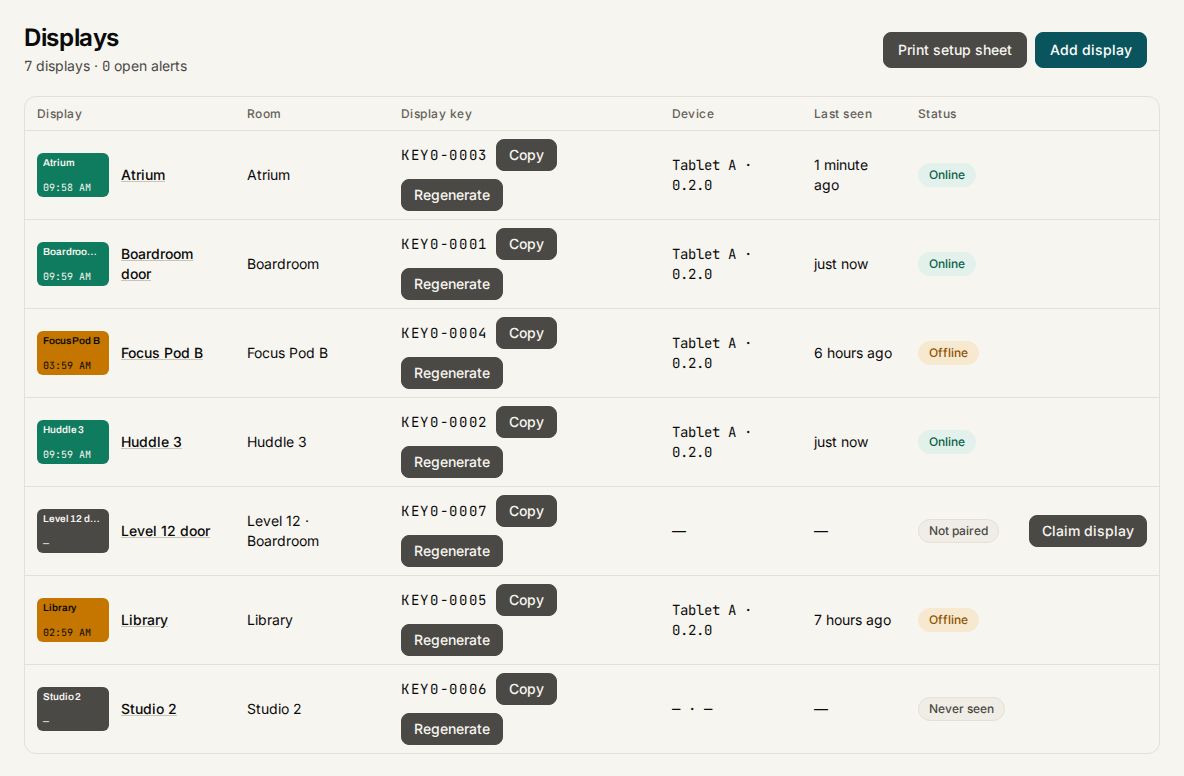Viewport: 1184px width, 776px height.
Task: Copy display key KEY0-0001
Action: point(526,244)
